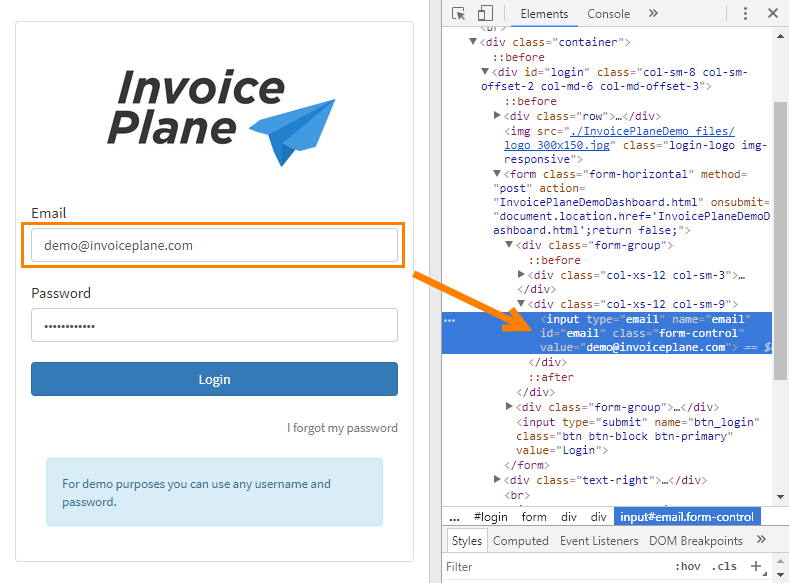The image size is (789, 583).
Task: Click the Styles pane scroll up arrow
Action: (x=780, y=561)
